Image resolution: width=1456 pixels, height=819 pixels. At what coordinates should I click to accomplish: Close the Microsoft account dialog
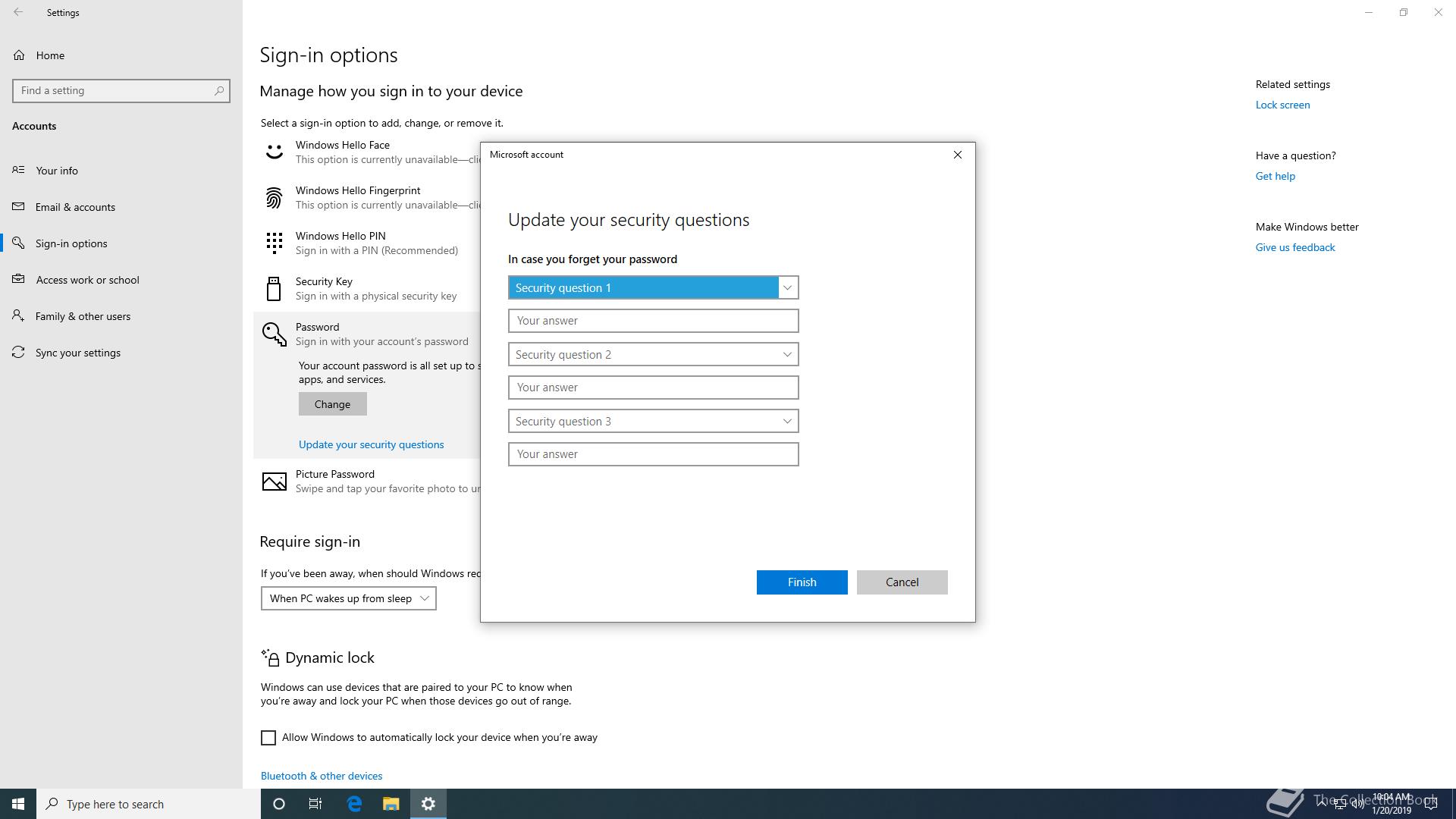click(x=958, y=155)
